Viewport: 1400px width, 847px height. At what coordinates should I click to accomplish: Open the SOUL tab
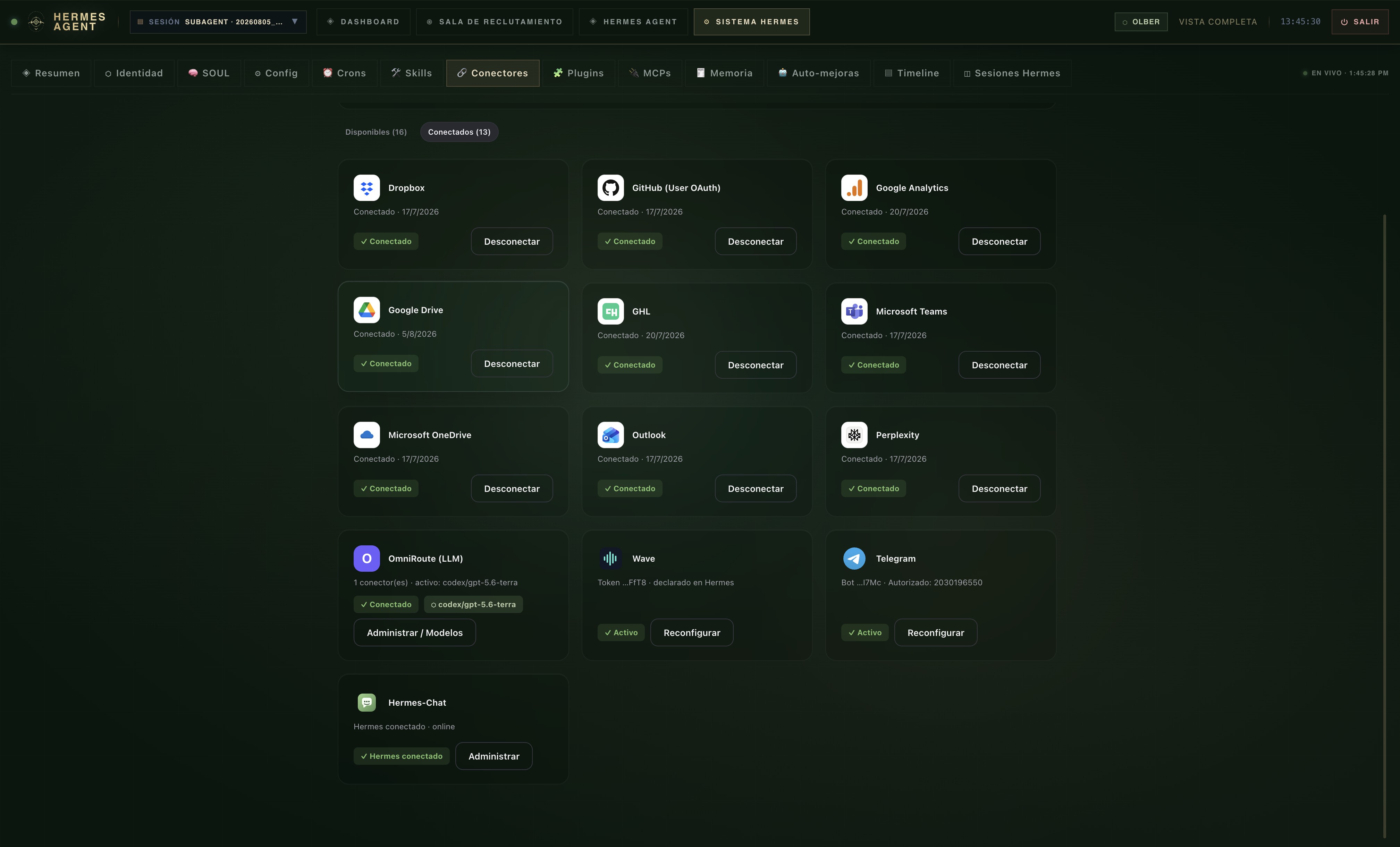coord(209,73)
